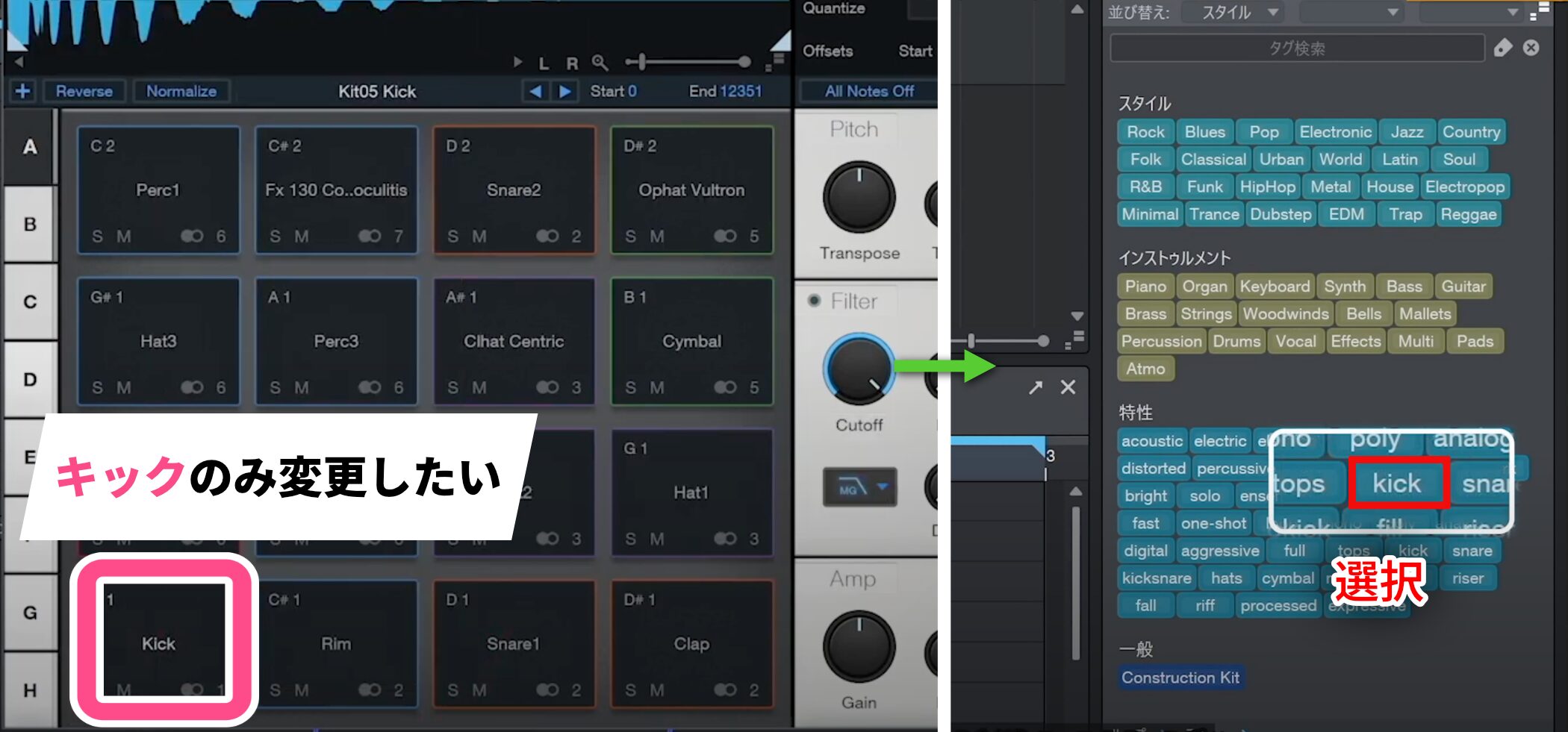This screenshot has height=732, width=1568.
Task: Open the filter type dropdown below Cutoff
Action: click(x=859, y=488)
